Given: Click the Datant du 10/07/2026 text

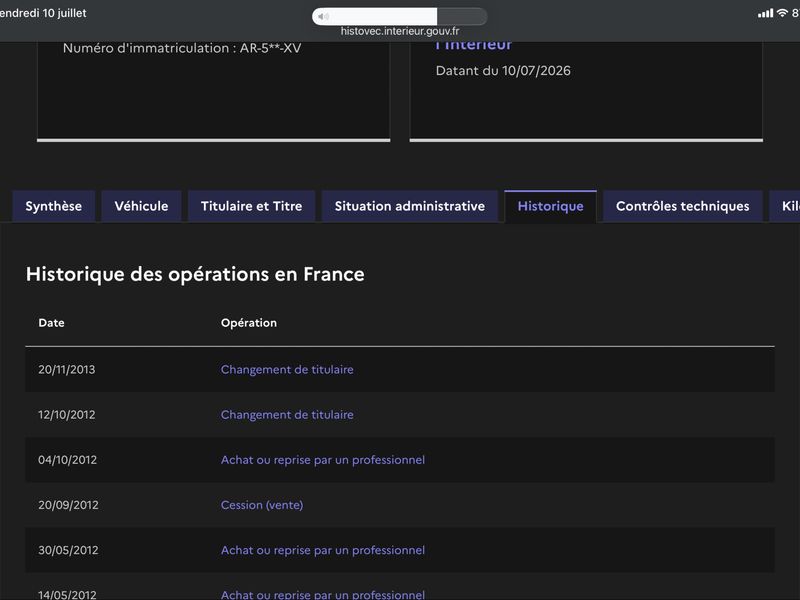Looking at the screenshot, I should pyautogui.click(x=503, y=71).
